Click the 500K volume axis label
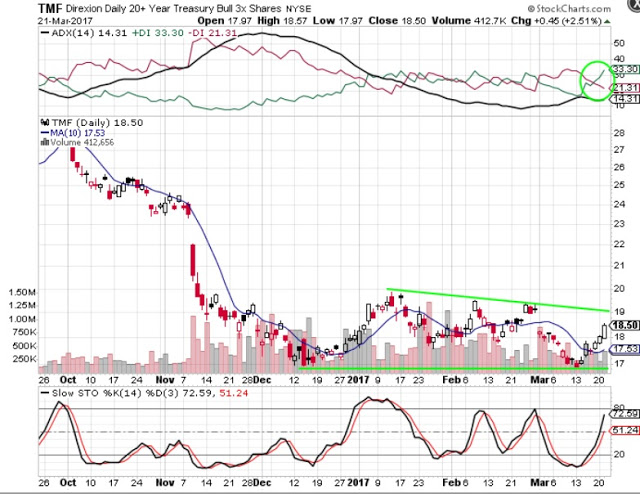Screen dimensions: 640x494 tap(24, 346)
